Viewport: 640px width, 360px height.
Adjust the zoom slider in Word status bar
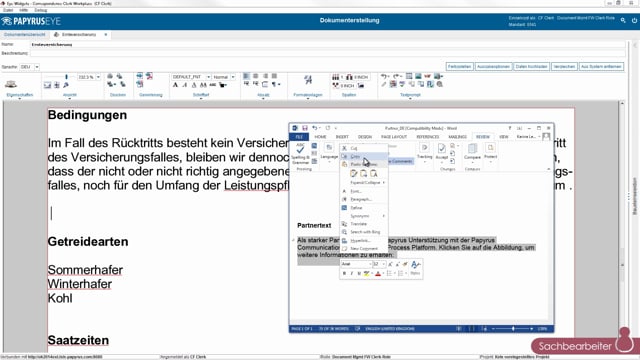click(x=513, y=329)
